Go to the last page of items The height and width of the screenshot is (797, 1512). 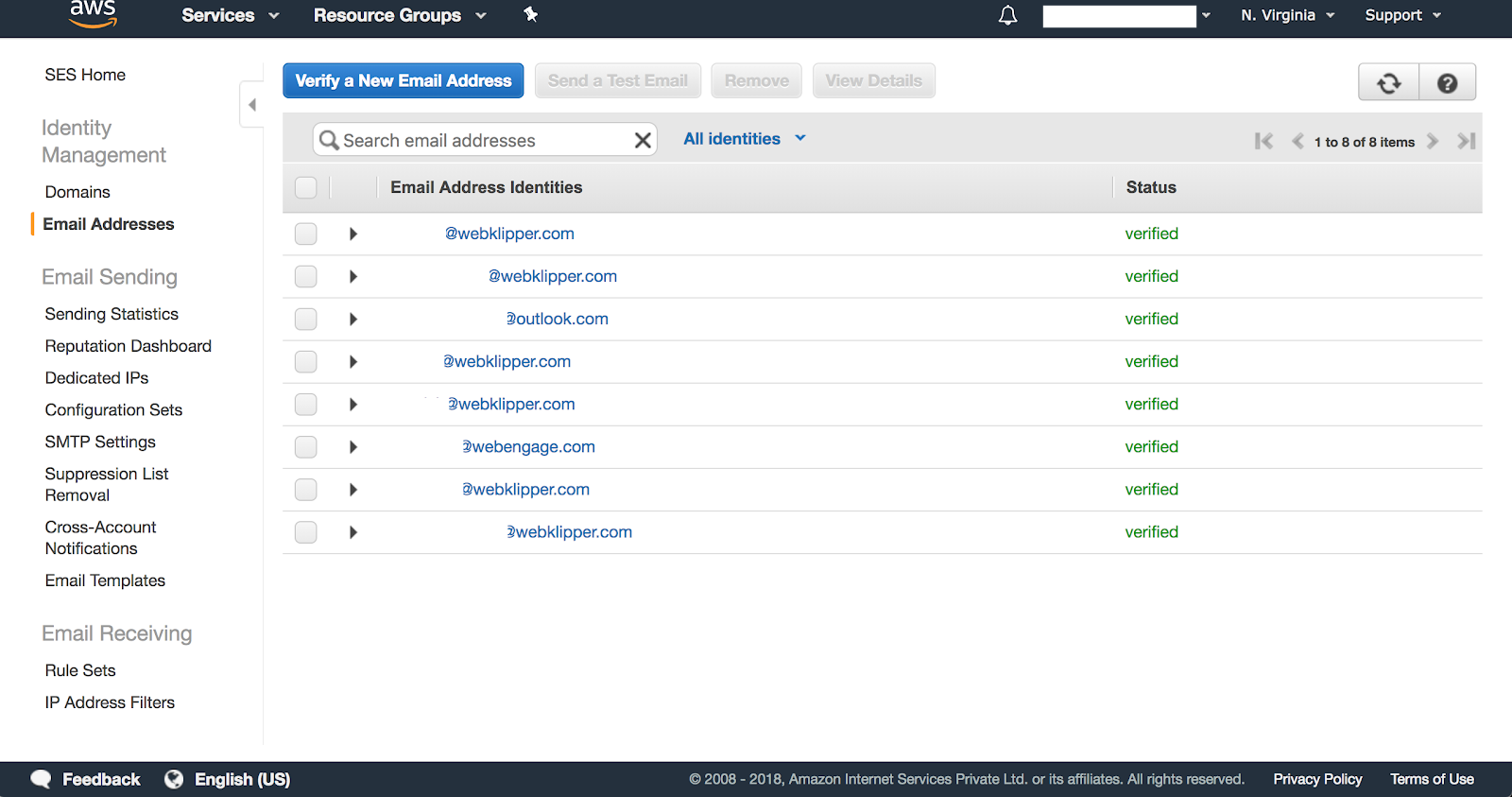click(x=1466, y=142)
